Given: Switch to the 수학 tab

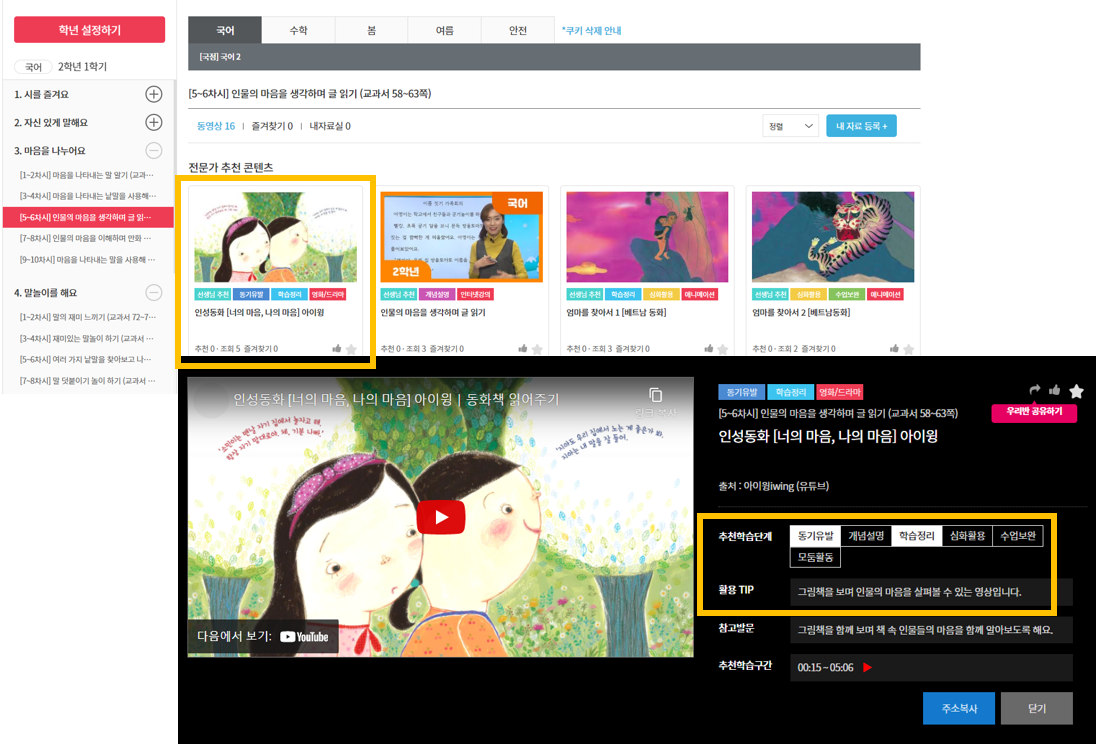Looking at the screenshot, I should point(298,30).
